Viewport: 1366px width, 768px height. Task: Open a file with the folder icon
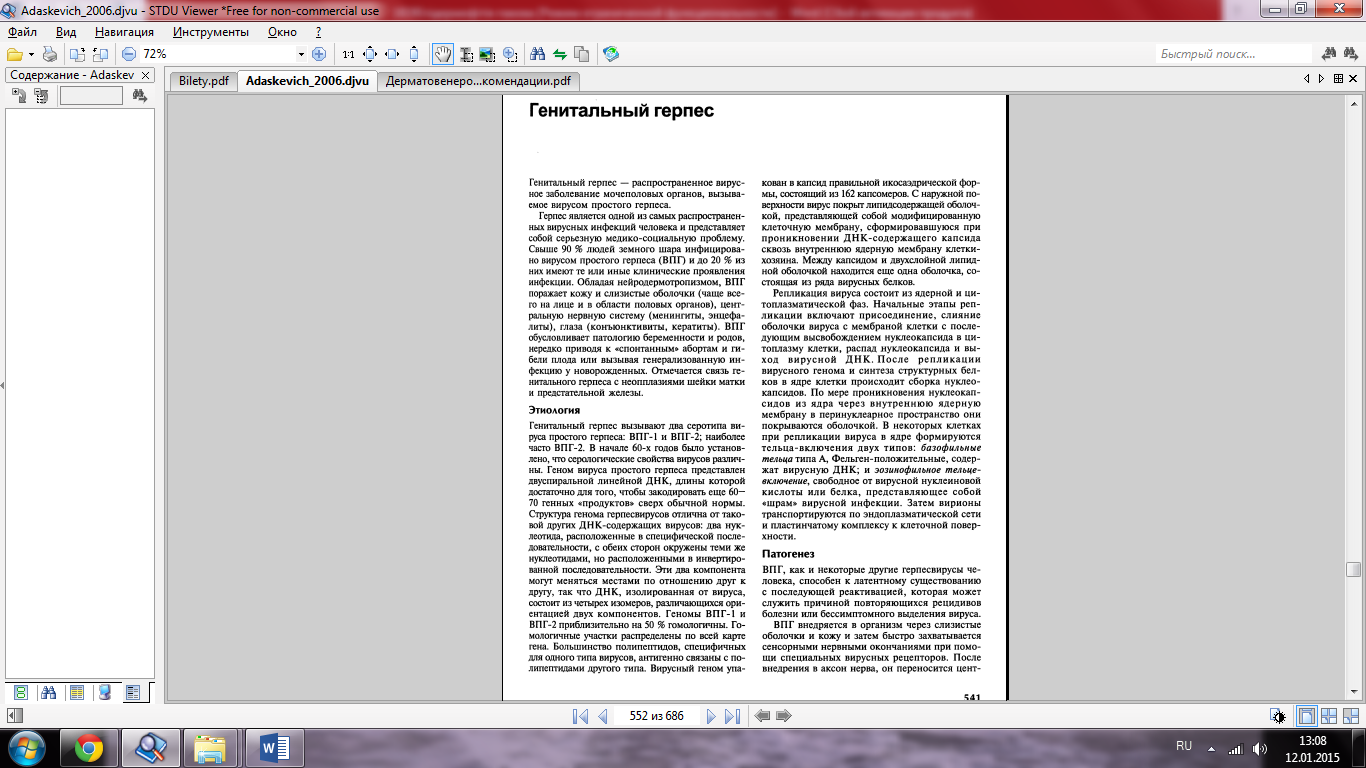coord(14,54)
